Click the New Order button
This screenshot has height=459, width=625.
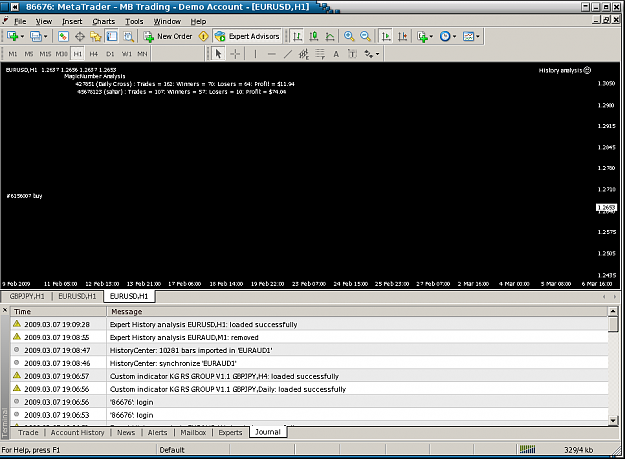coord(168,37)
